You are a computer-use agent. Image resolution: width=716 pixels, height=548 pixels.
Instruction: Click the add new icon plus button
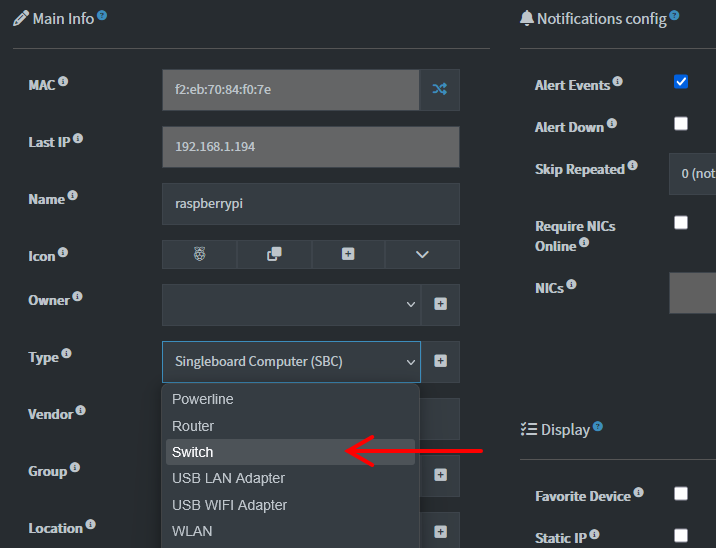348,254
